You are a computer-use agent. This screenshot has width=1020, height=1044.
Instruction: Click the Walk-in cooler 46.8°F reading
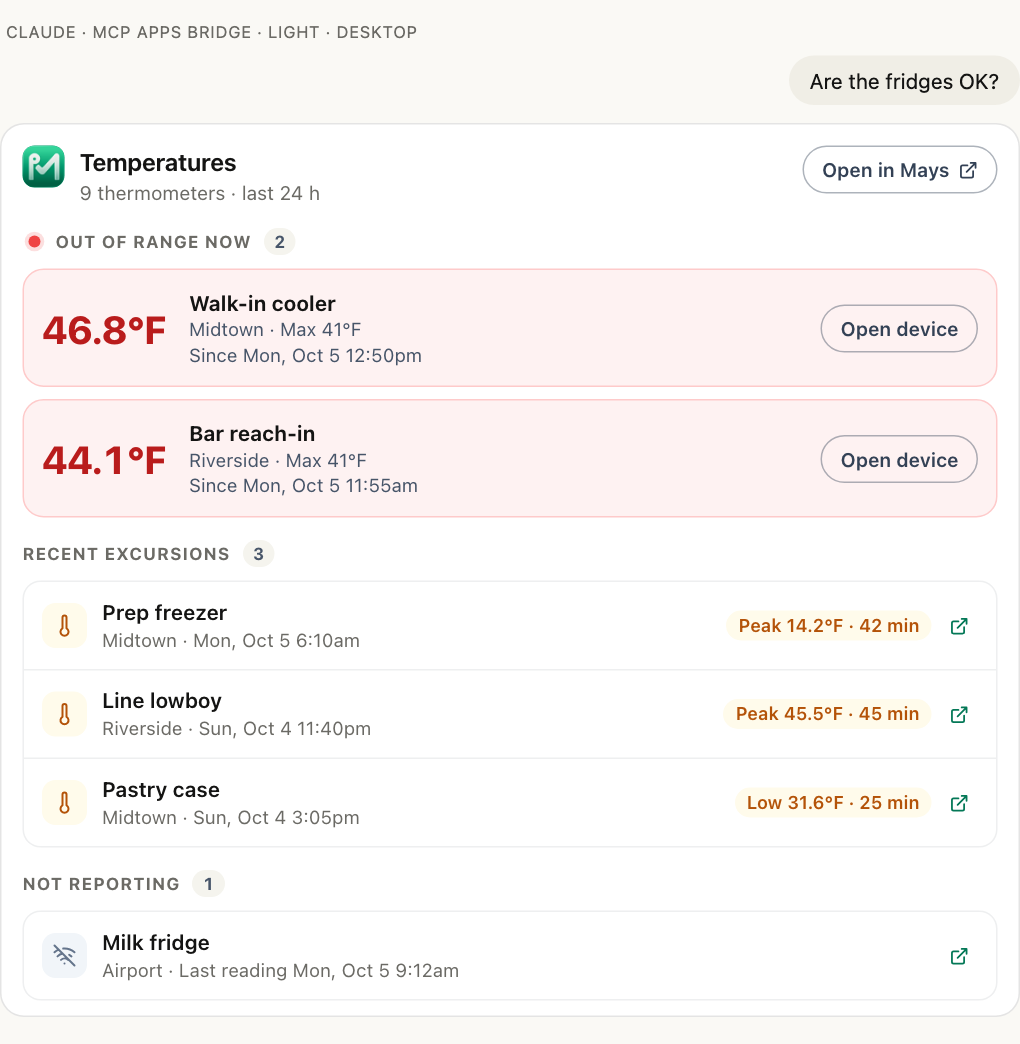coord(104,330)
